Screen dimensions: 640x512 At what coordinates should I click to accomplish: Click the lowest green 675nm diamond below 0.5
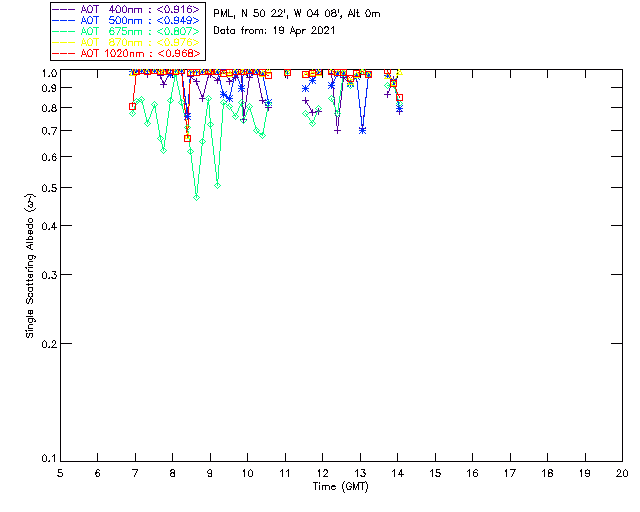pyautogui.click(x=197, y=198)
